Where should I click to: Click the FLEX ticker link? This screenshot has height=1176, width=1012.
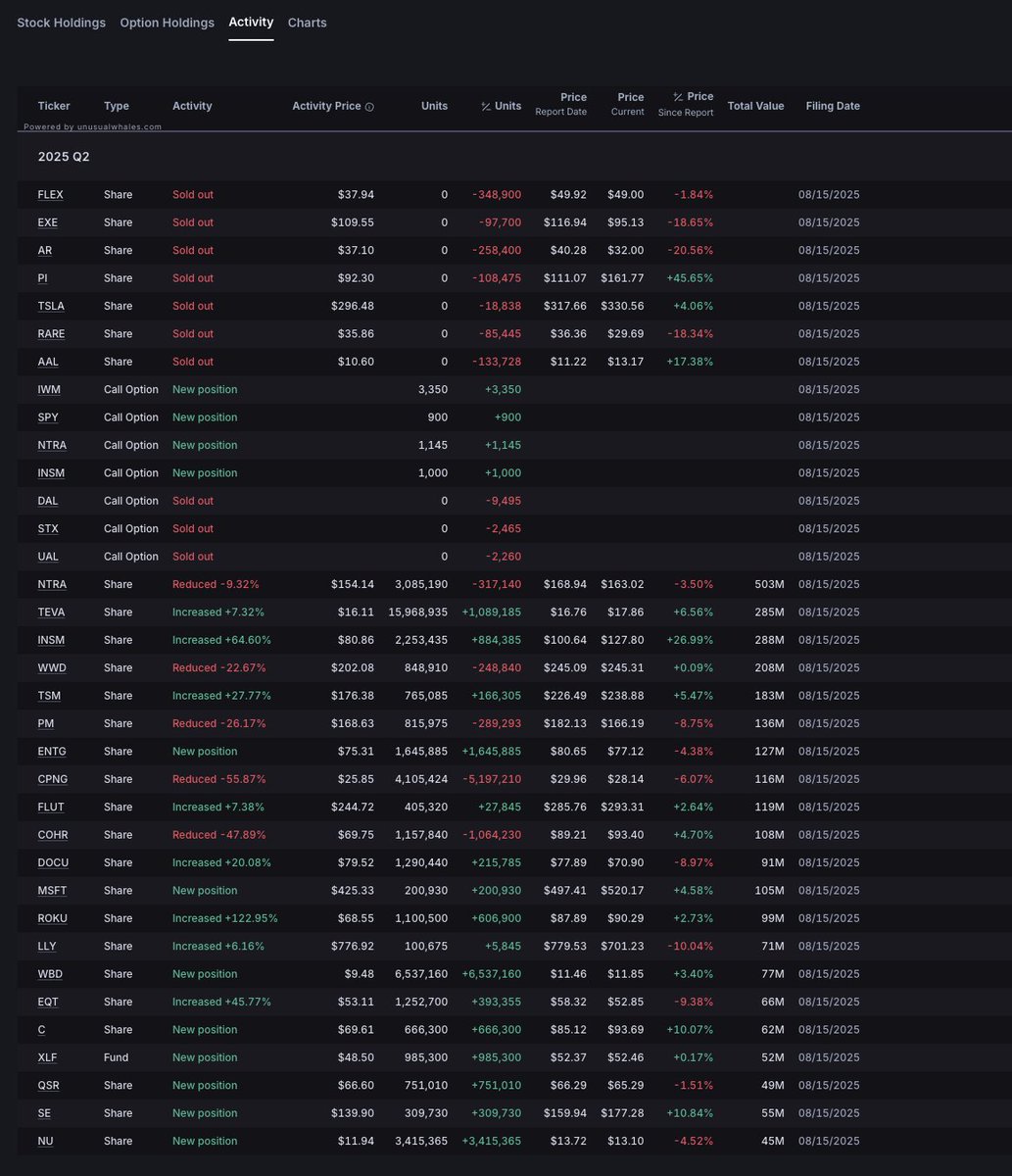tap(50, 195)
